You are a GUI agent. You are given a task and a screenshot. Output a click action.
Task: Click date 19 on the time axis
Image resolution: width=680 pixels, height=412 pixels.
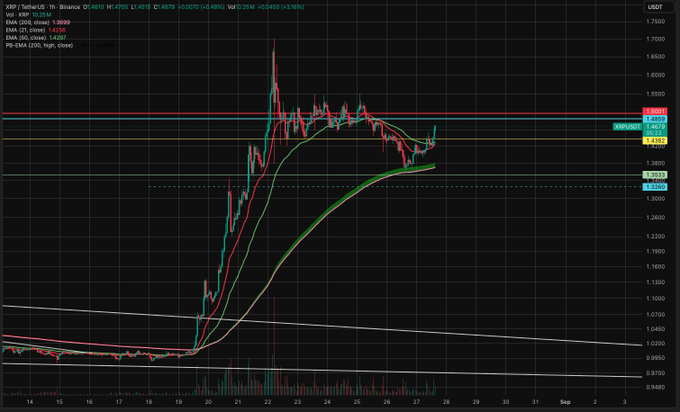pos(178,402)
